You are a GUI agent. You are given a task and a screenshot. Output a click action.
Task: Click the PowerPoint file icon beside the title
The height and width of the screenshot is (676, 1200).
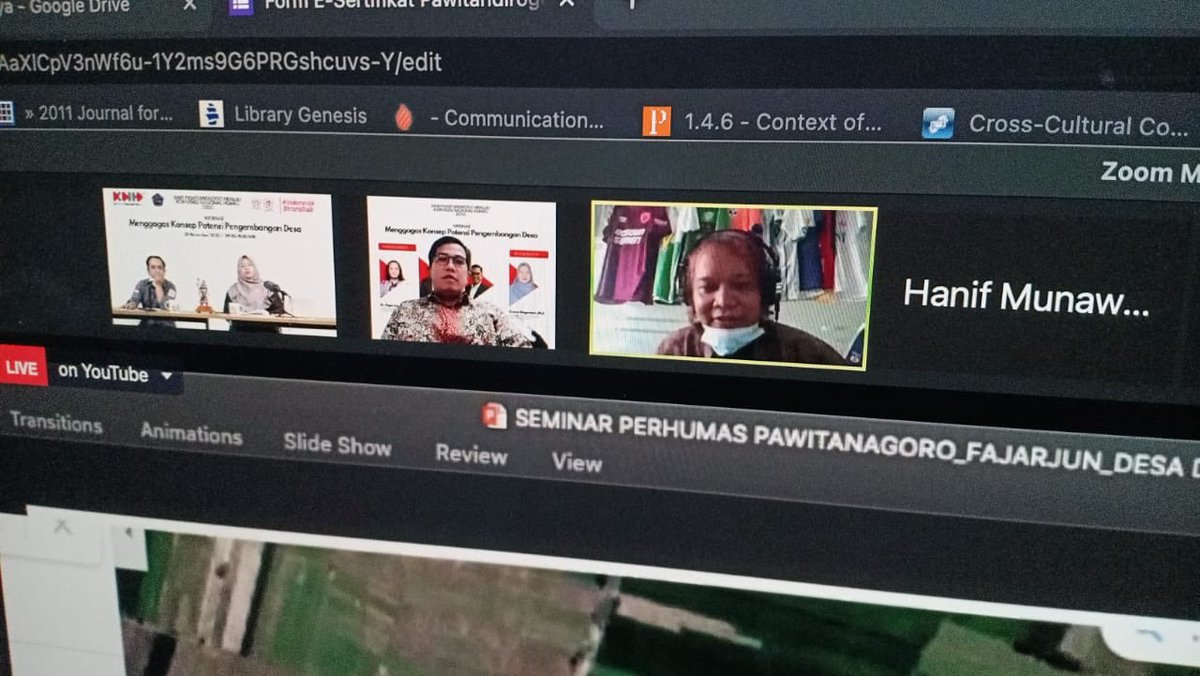[x=494, y=415]
